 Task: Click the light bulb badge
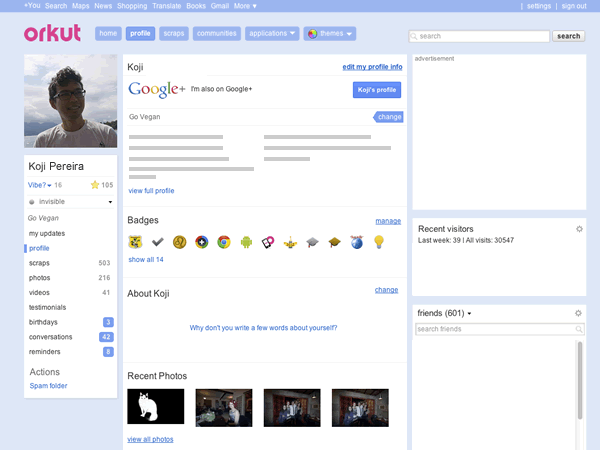click(379, 242)
